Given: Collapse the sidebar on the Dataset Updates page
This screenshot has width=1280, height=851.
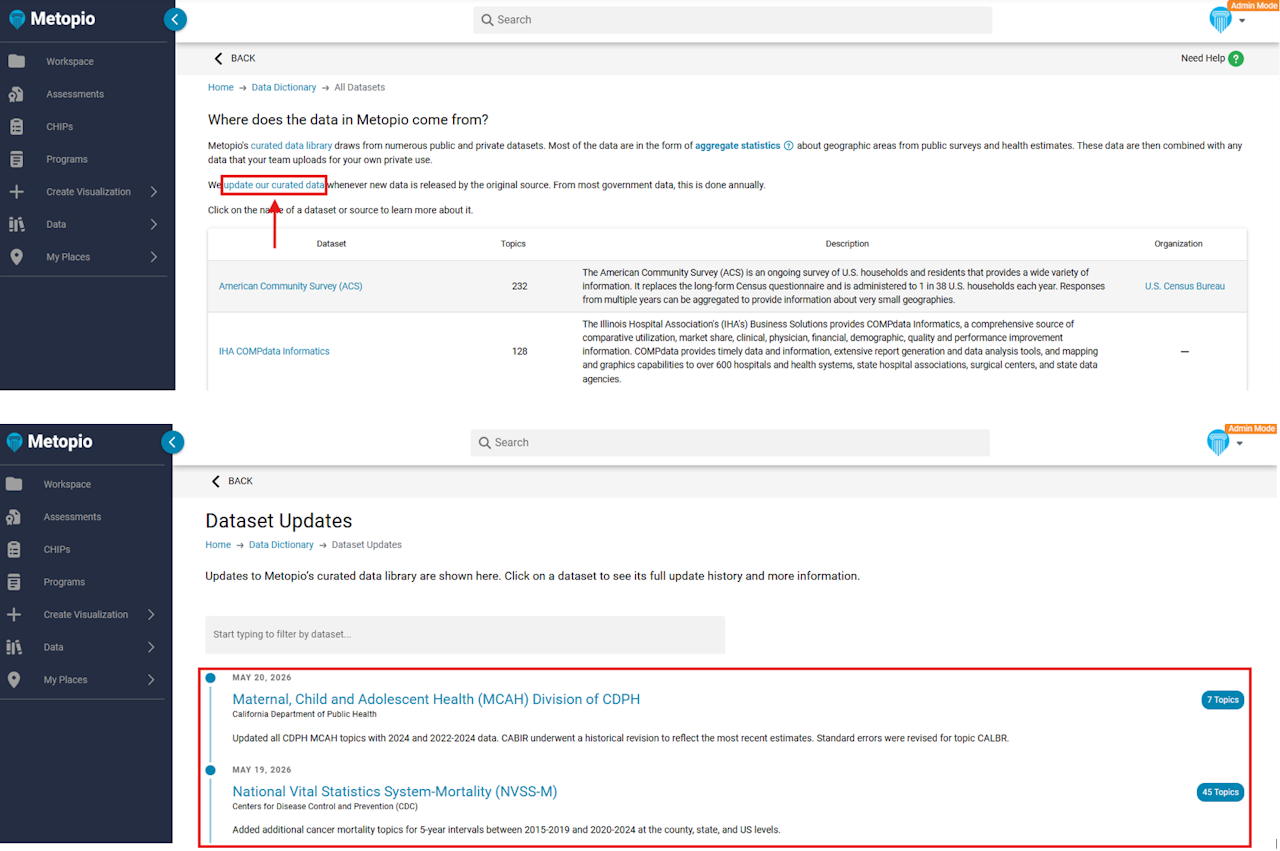Looking at the screenshot, I should [x=173, y=442].
